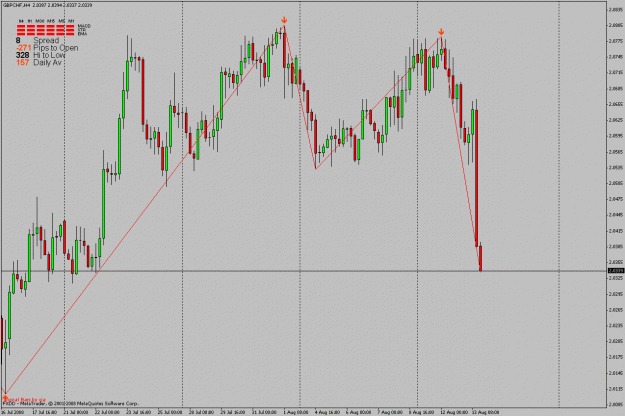The width and height of the screenshot is (625, 416).
Task: Click the 157 daily average value
Action: point(23,63)
